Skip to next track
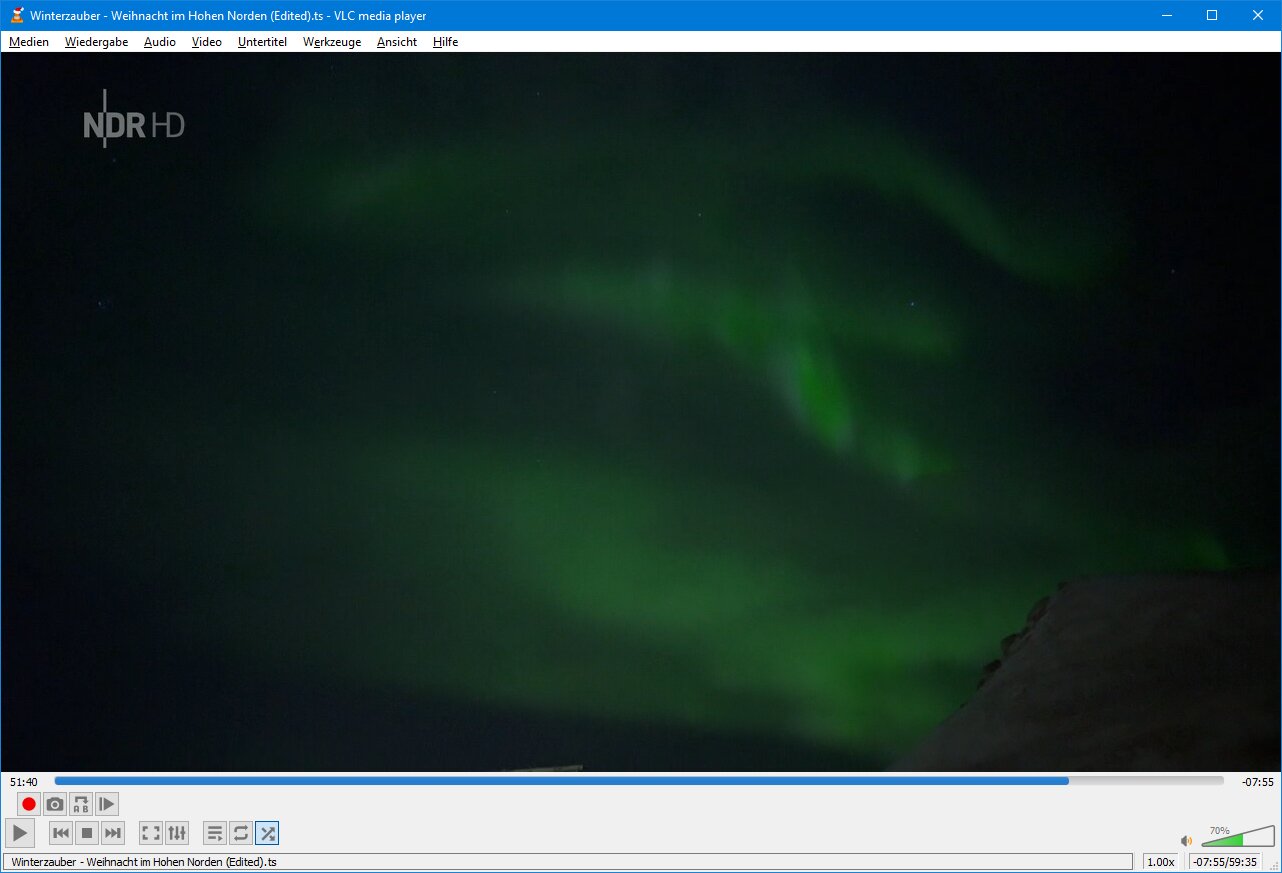1282x873 pixels. (113, 833)
